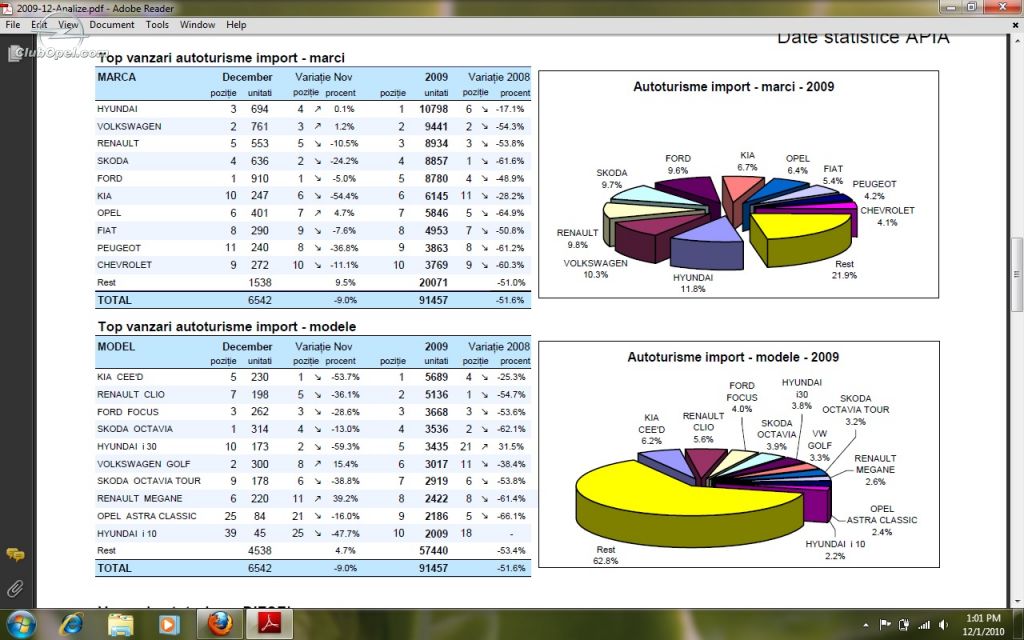Click the "Rest 62.8%" pie chart label
1024x640 pixels.
[x=605, y=555]
